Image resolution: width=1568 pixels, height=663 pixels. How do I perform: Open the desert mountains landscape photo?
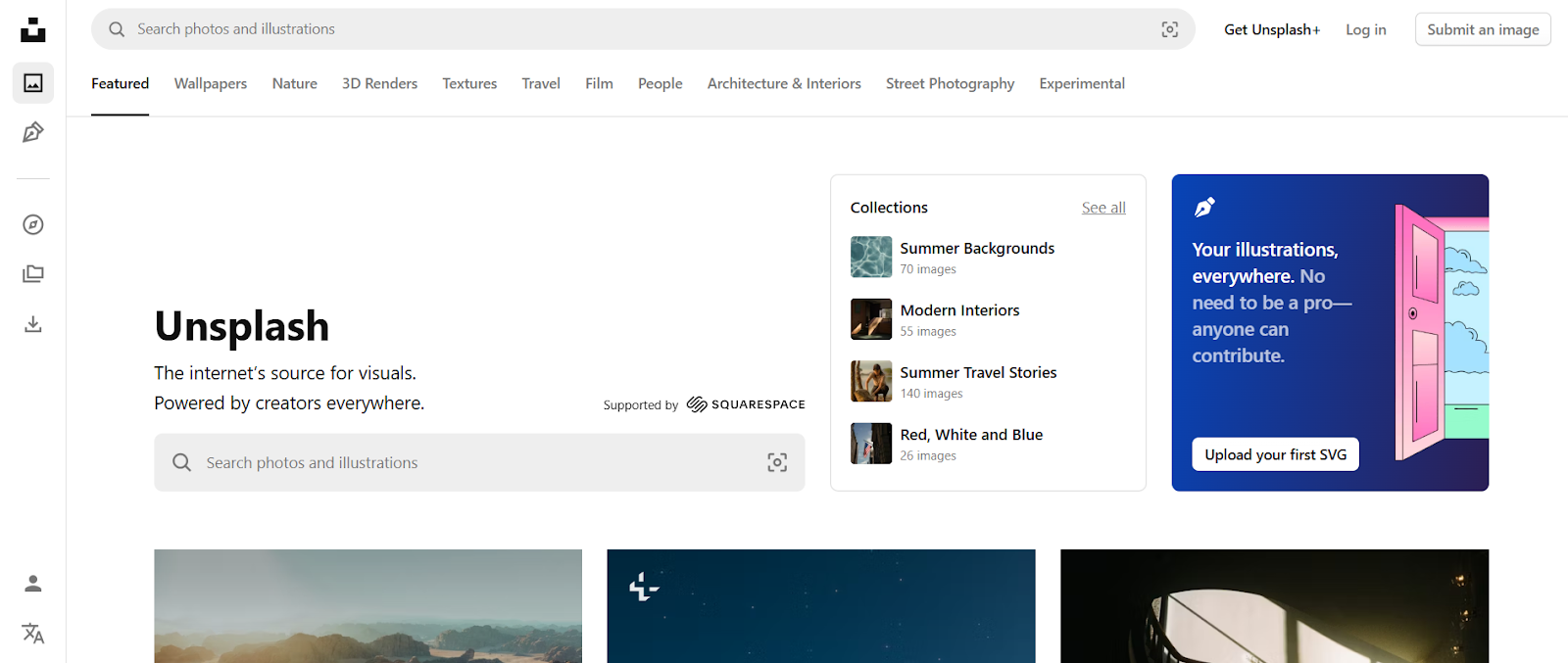point(367,606)
